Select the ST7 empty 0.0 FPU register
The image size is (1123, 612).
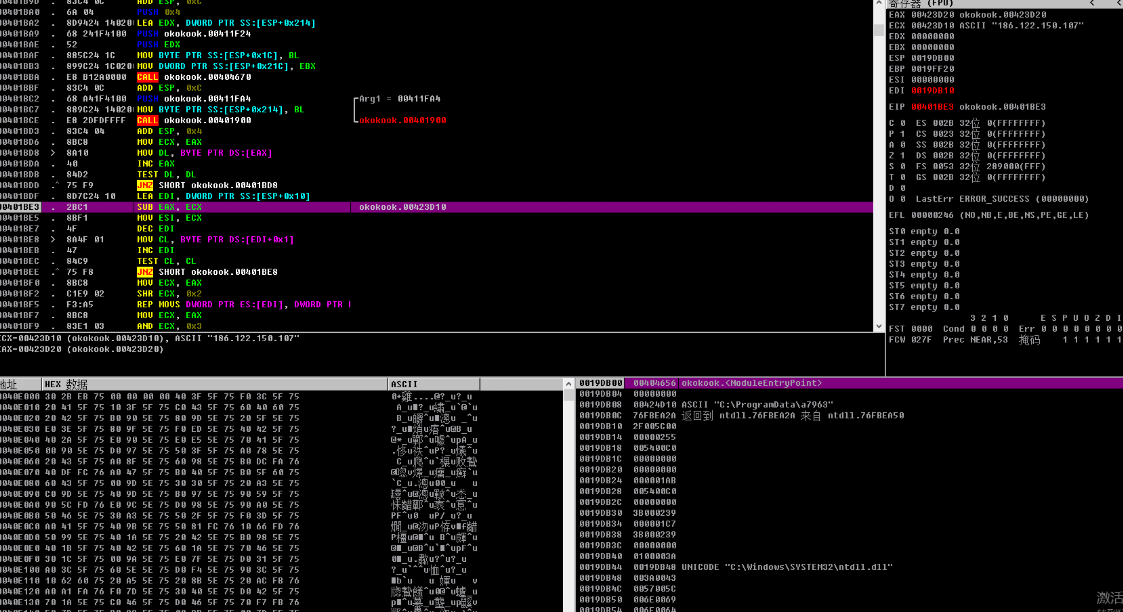[924, 307]
